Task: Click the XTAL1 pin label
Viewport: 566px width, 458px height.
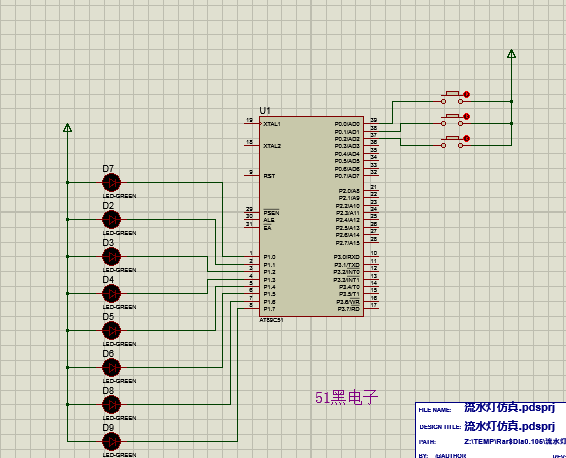Action: pos(272,124)
